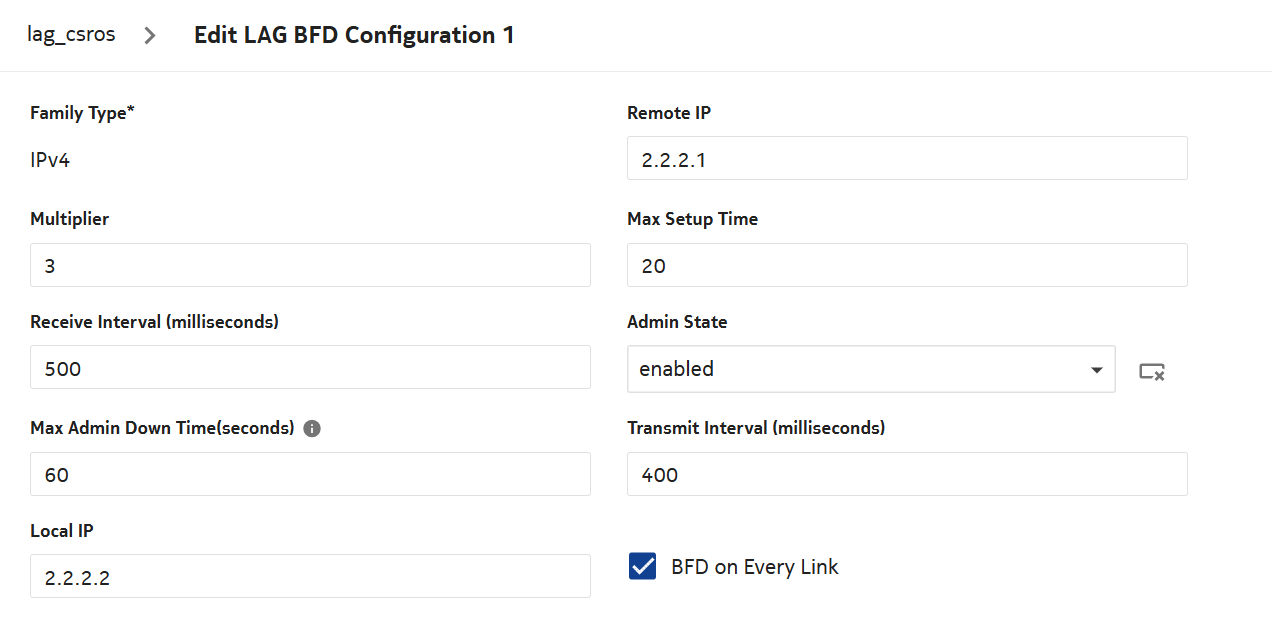Click the Remote IP label text
Image resolution: width=1272 pixels, height=618 pixels.
(668, 113)
